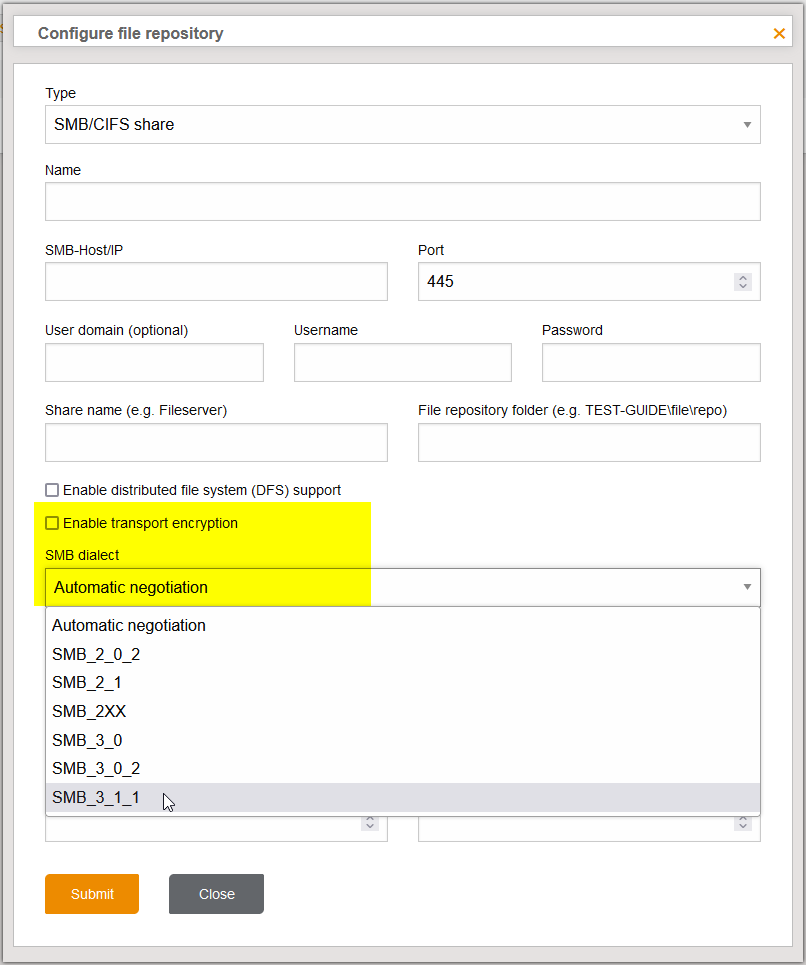Select Automatic negotiation from the open list
Screen dimensions: 806x965
(128, 625)
